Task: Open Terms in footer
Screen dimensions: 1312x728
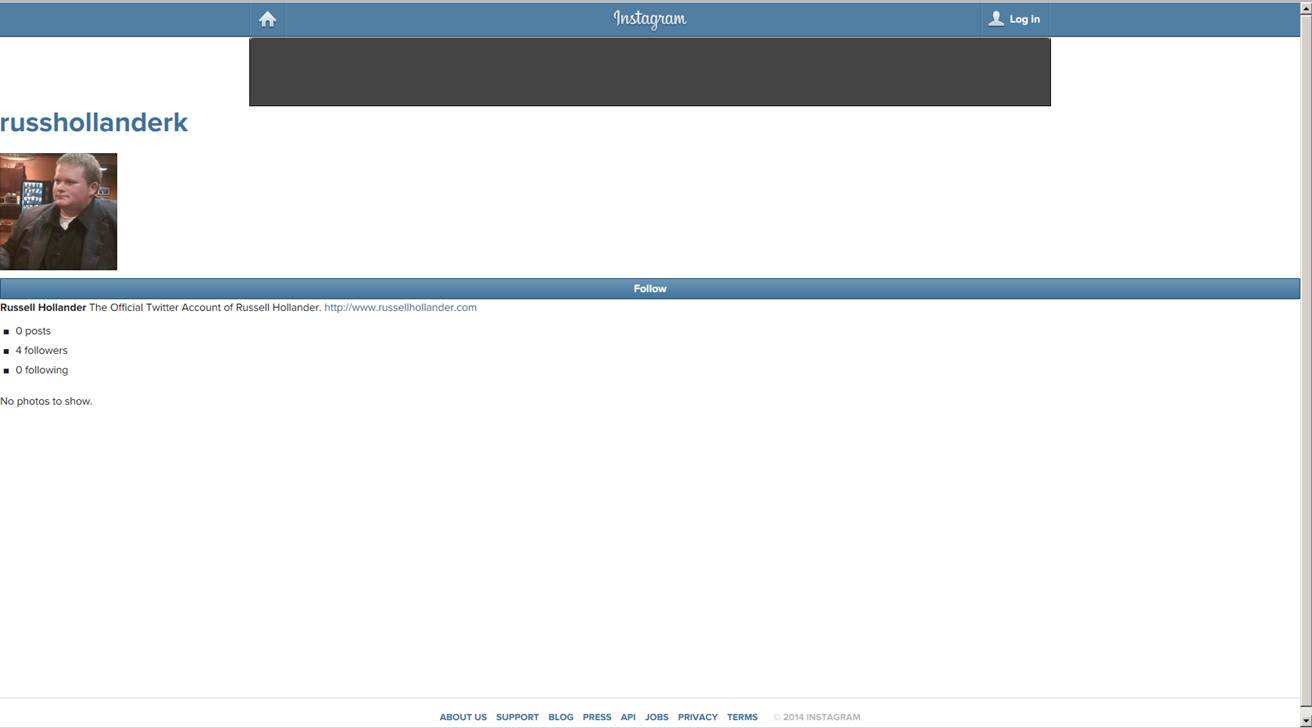Action: coord(742,717)
